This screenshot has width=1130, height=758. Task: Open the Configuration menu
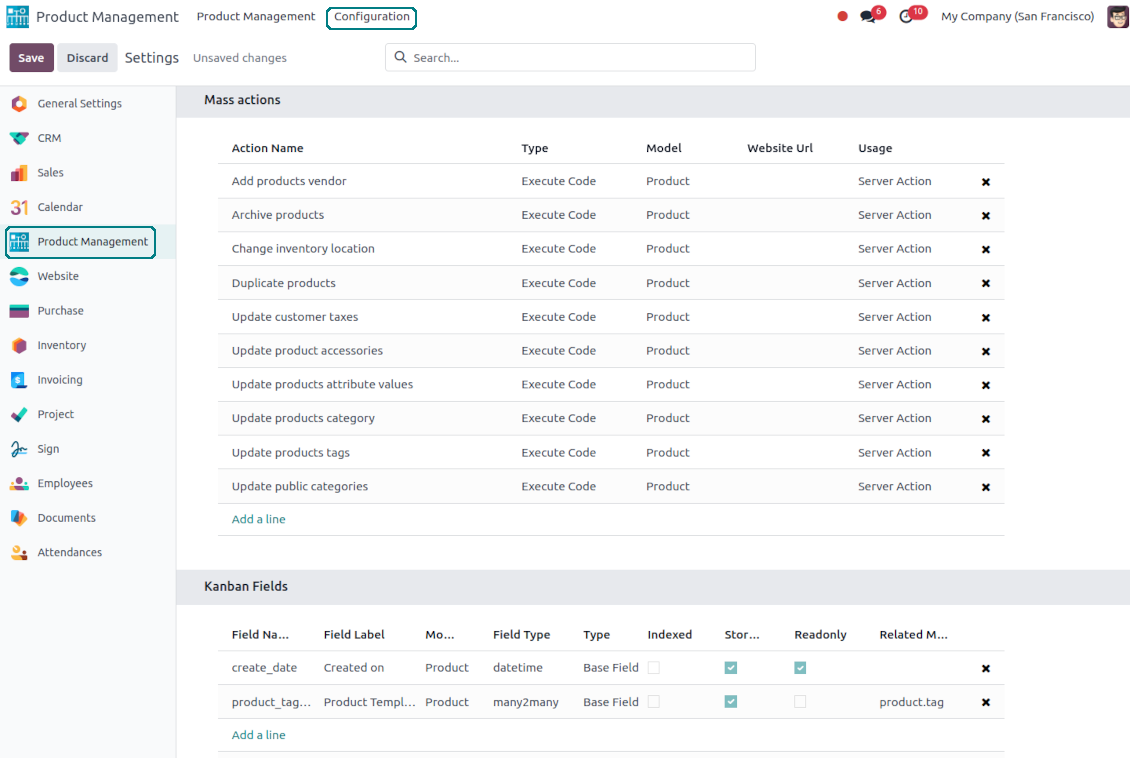click(x=372, y=17)
